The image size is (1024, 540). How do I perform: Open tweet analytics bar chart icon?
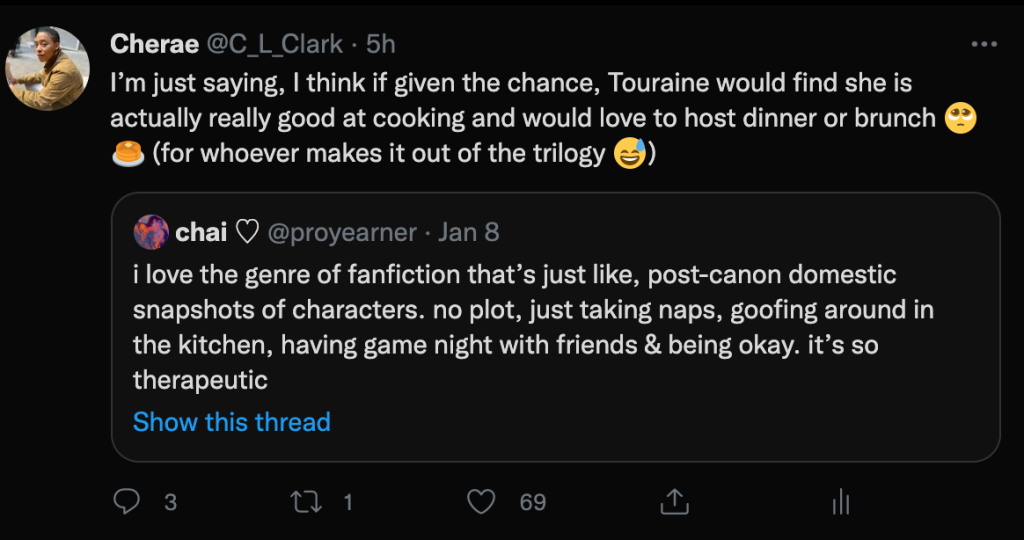point(841,501)
